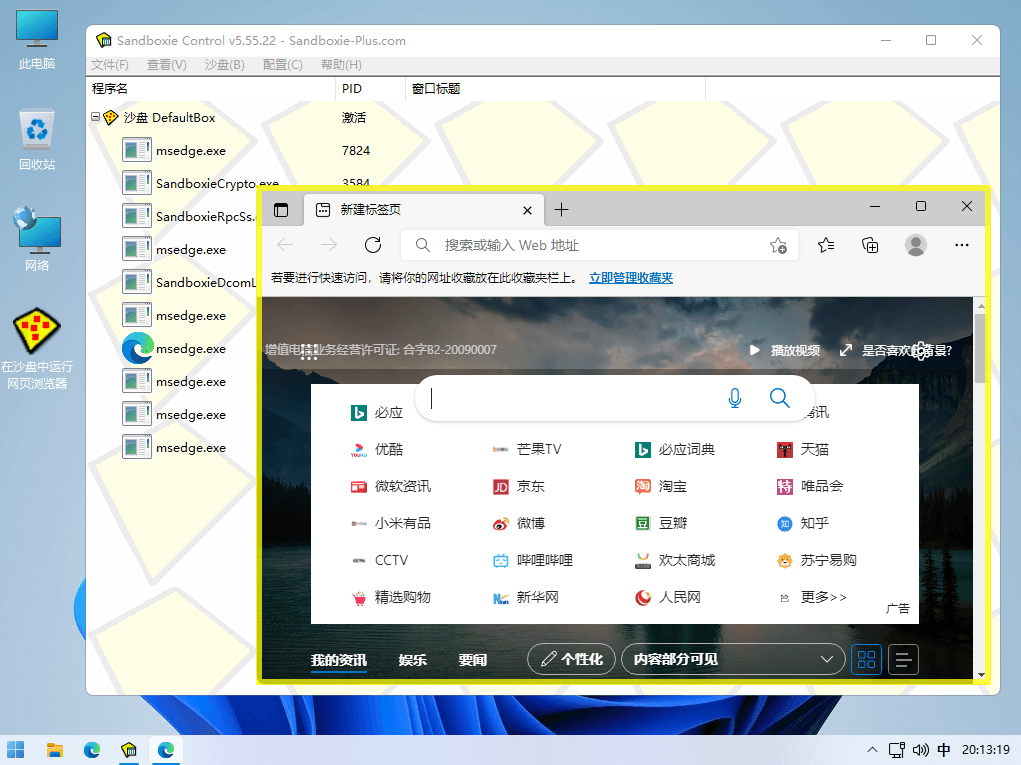This screenshot has height=765, width=1021.
Task: Focus the Edge address bar
Action: tap(599, 245)
